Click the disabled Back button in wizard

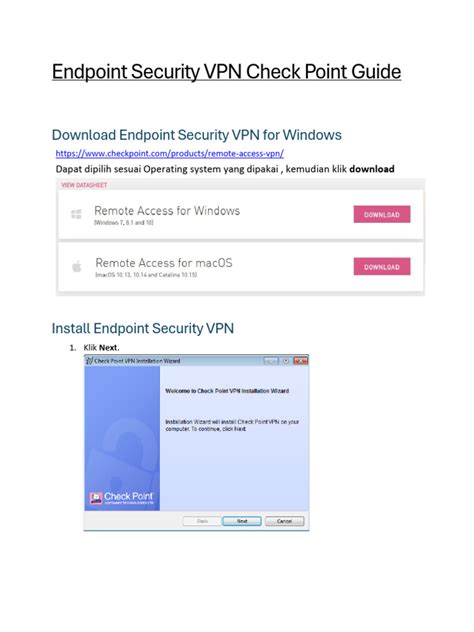(202, 521)
